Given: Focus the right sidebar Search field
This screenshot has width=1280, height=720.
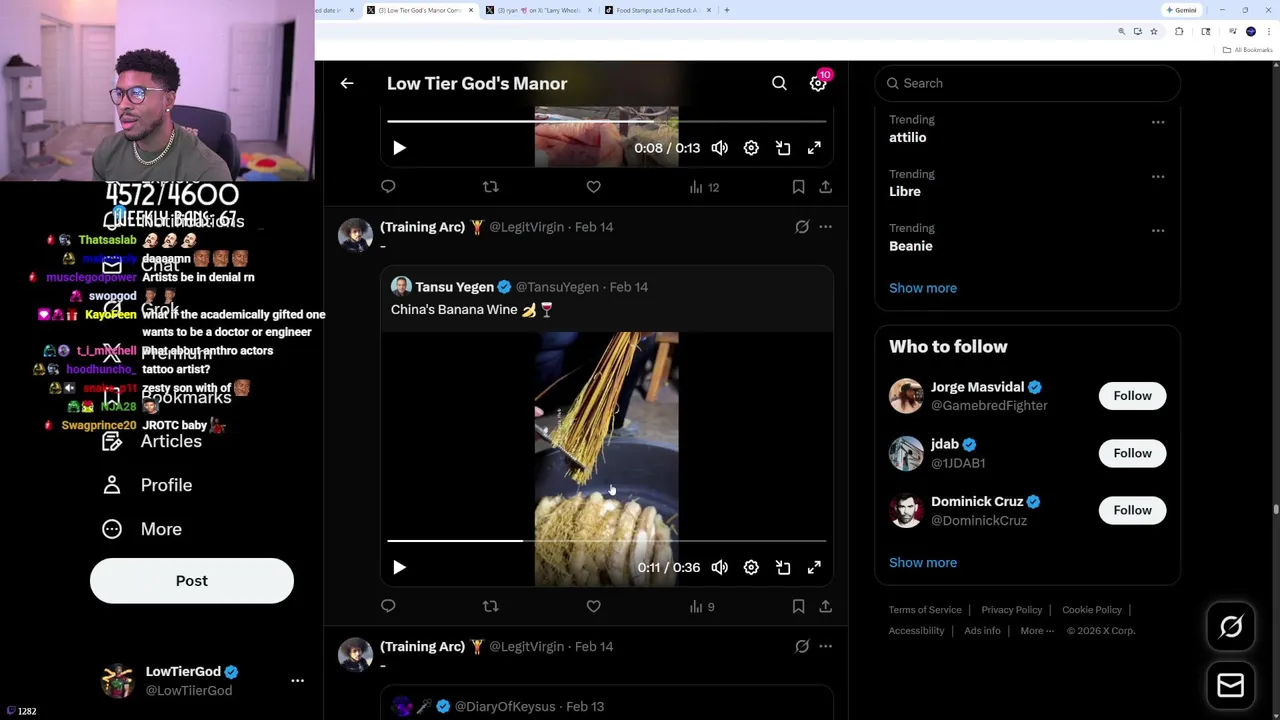Looking at the screenshot, I should point(1027,83).
